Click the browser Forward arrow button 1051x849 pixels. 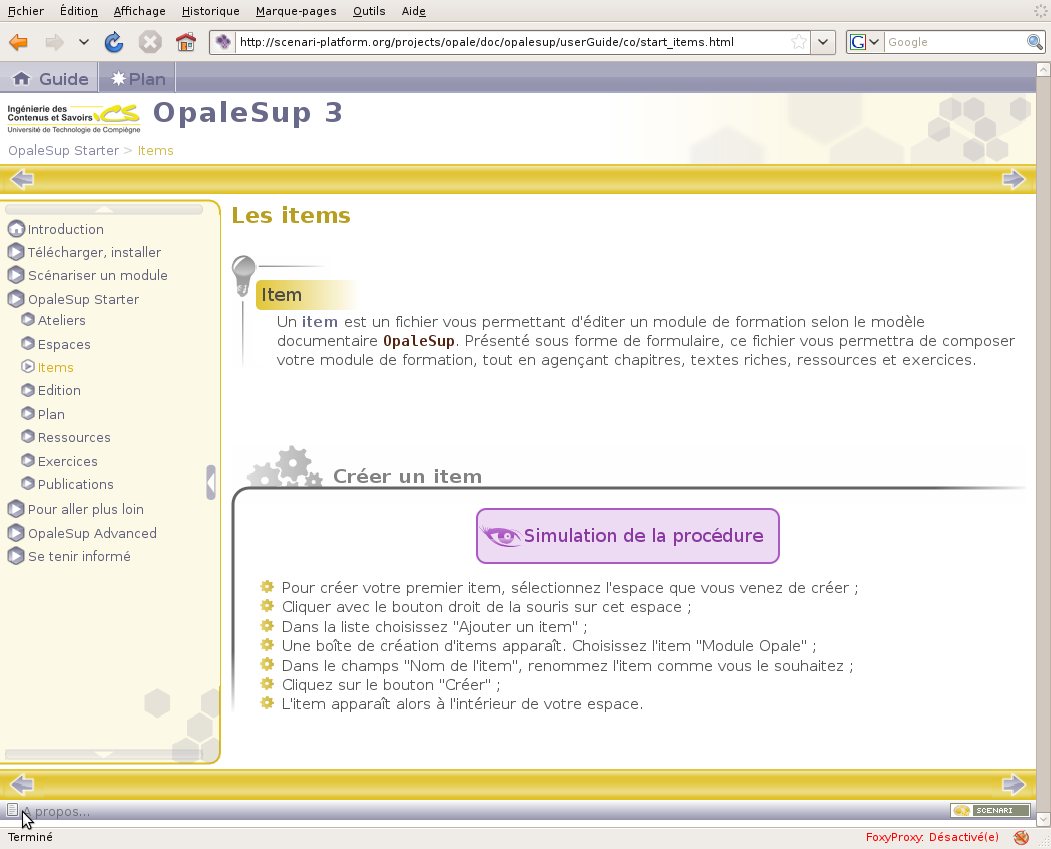(54, 42)
